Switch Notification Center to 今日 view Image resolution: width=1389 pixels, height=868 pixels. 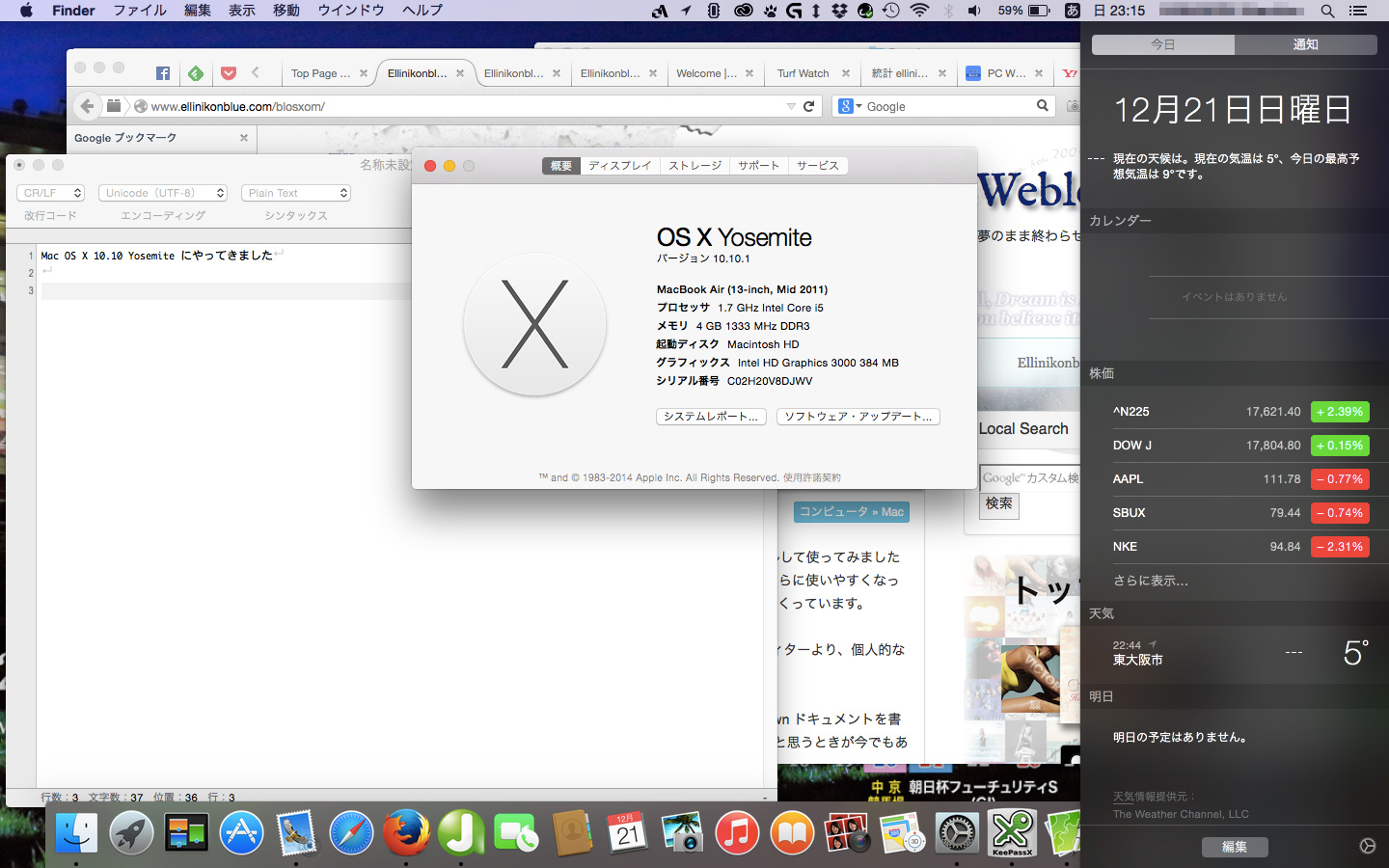[1163, 44]
